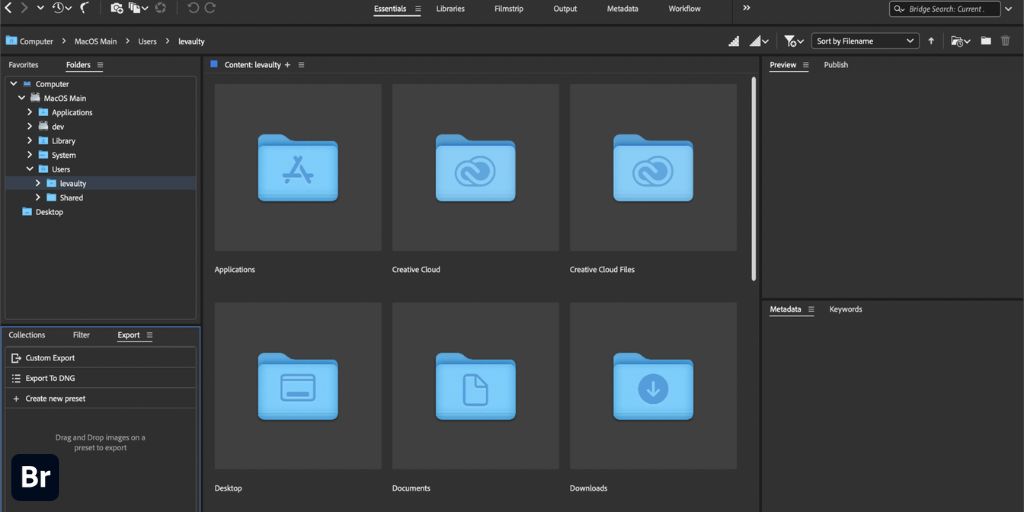This screenshot has height=512, width=1024.
Task: Select the Creative Cloud folder thumbnail
Action: coord(475,167)
